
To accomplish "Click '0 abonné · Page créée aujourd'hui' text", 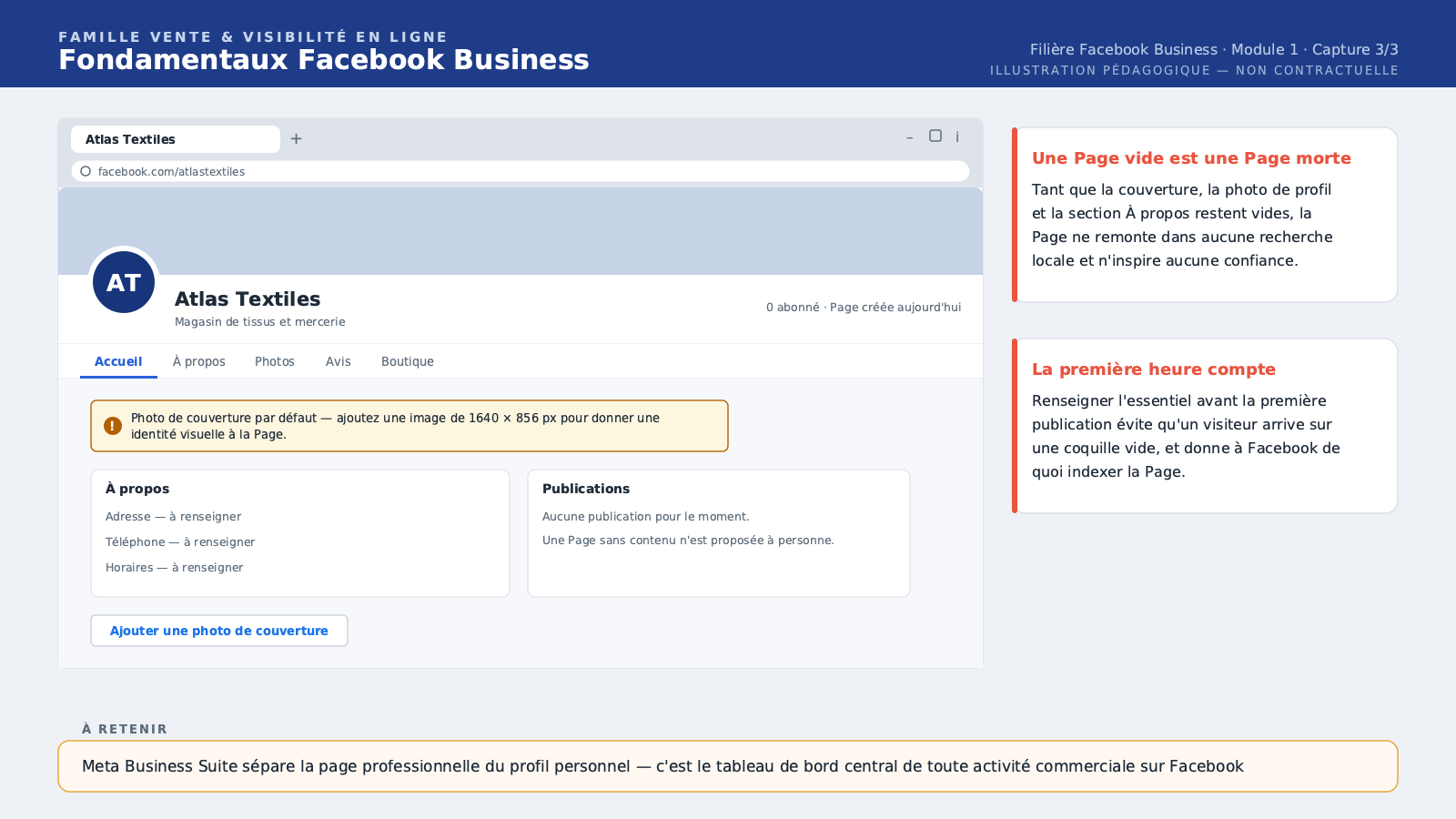I will [x=864, y=308].
